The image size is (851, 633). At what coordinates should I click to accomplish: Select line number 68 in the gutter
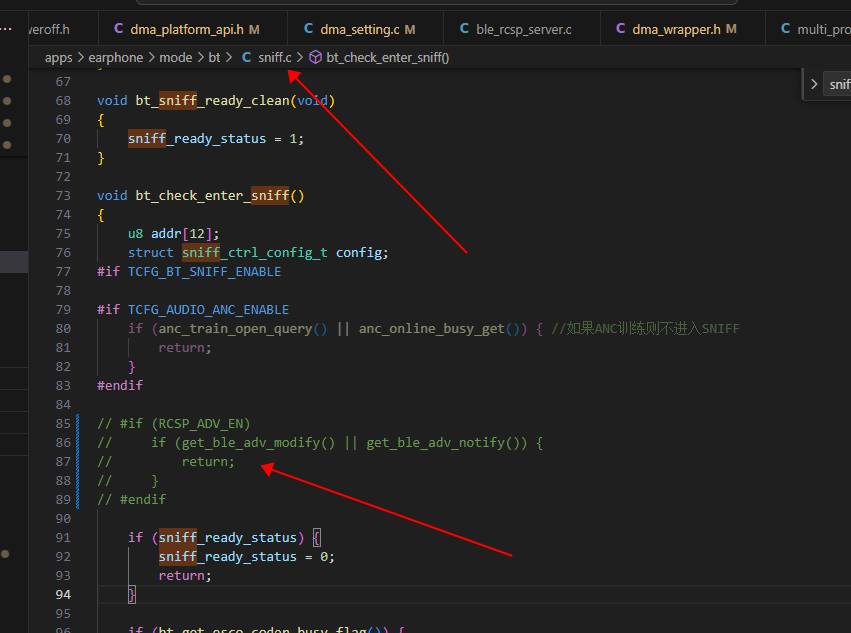tap(63, 101)
